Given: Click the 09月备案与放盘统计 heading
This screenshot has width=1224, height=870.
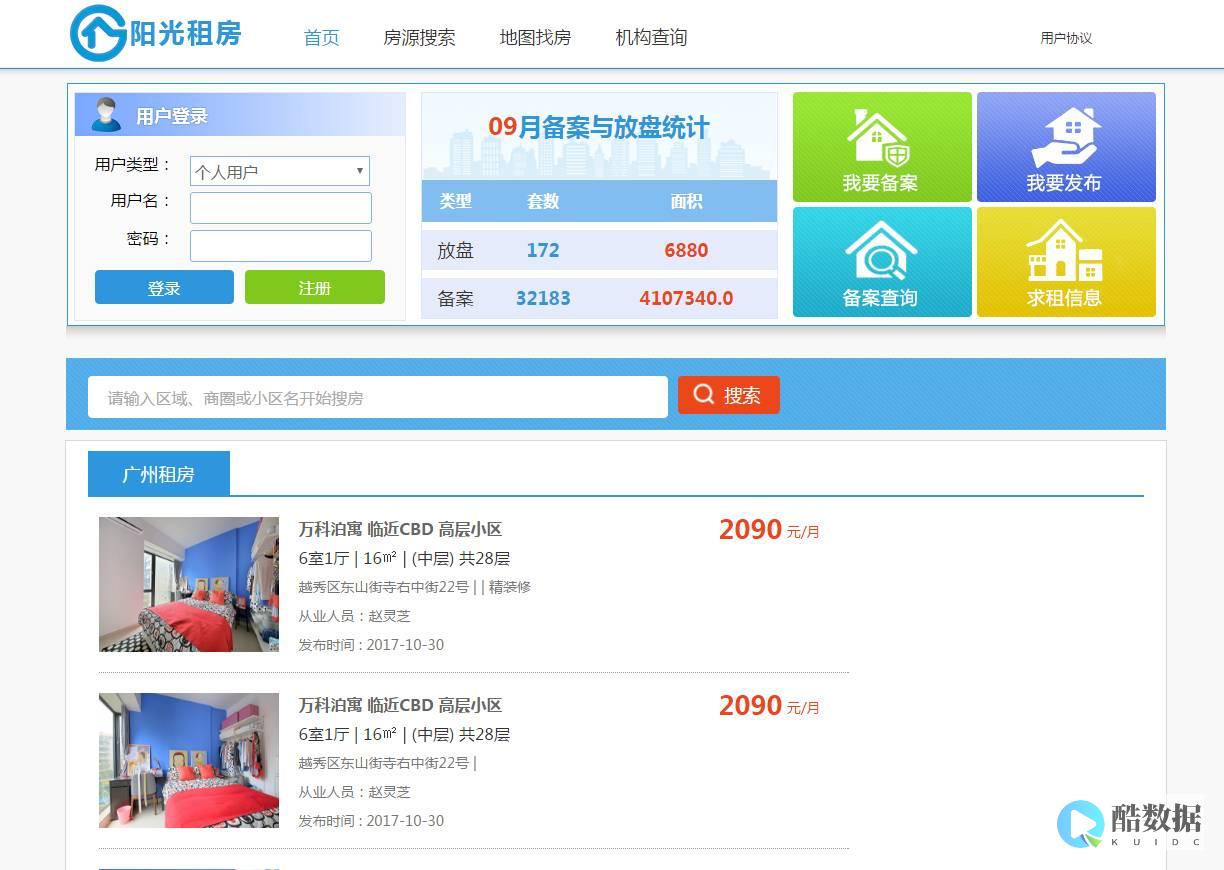Looking at the screenshot, I should (x=599, y=127).
